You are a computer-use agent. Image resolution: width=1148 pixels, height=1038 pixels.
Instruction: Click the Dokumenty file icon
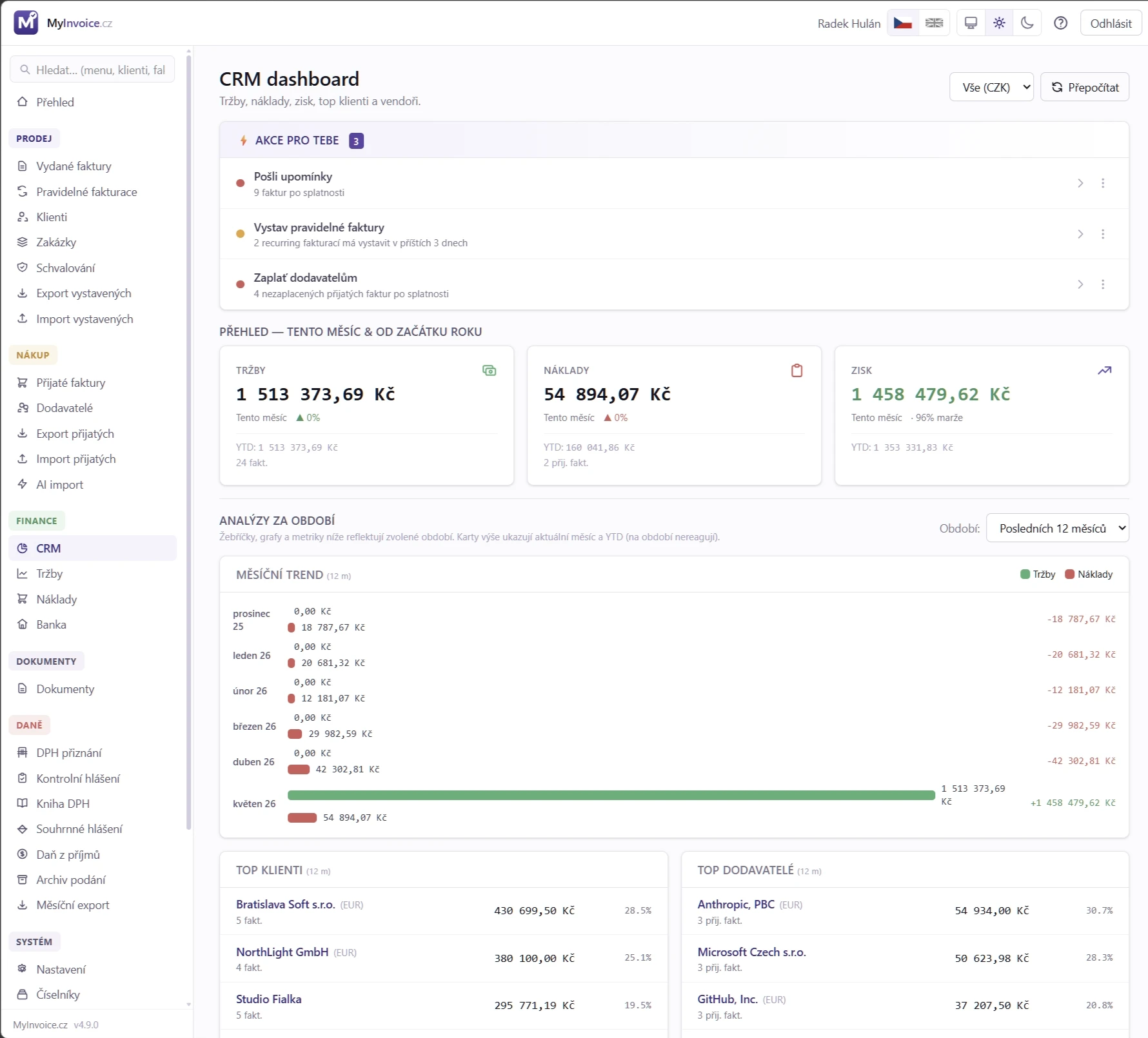(23, 689)
